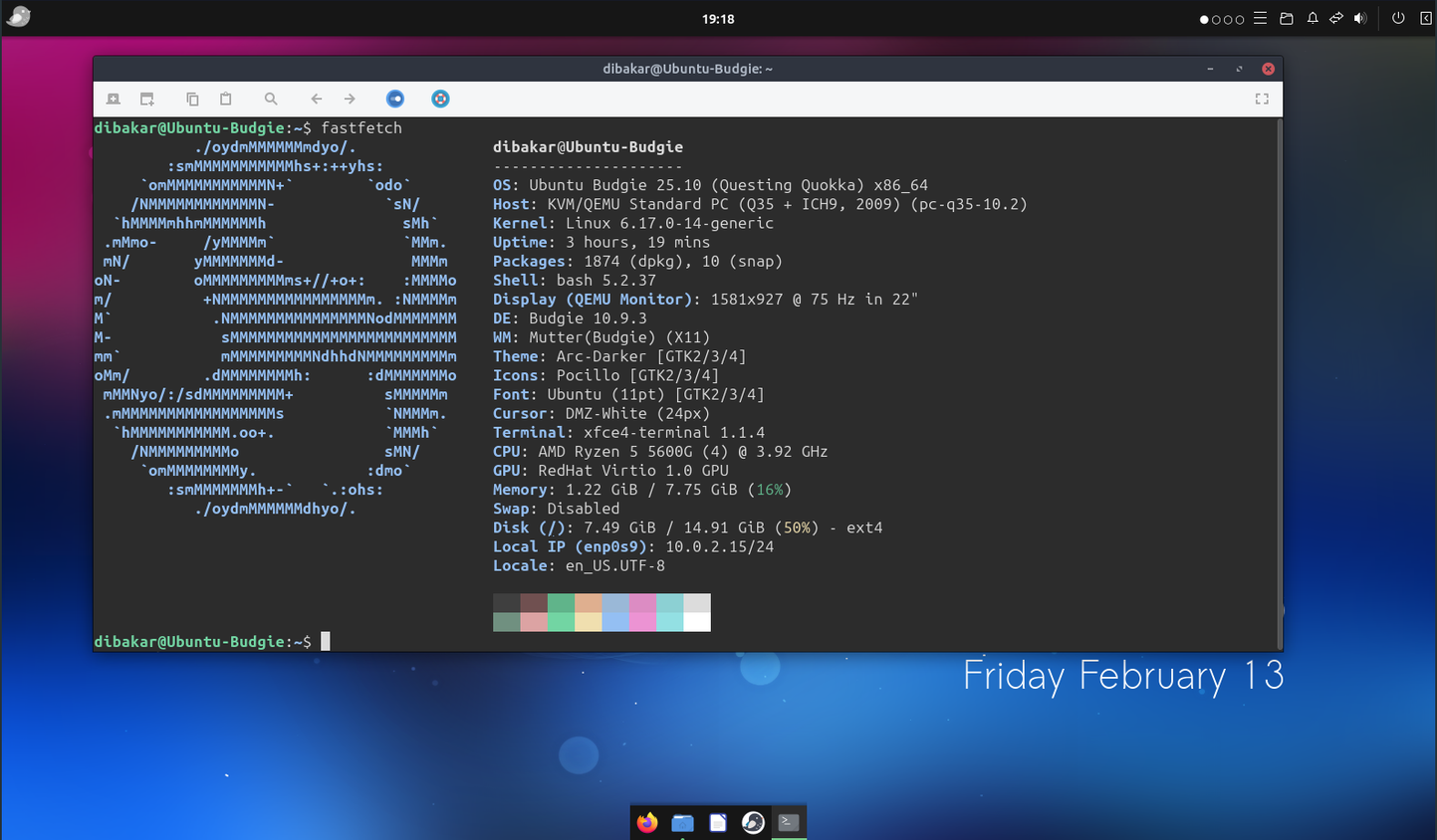Click the terminal window title text
1437x840 pixels.
pos(687,69)
